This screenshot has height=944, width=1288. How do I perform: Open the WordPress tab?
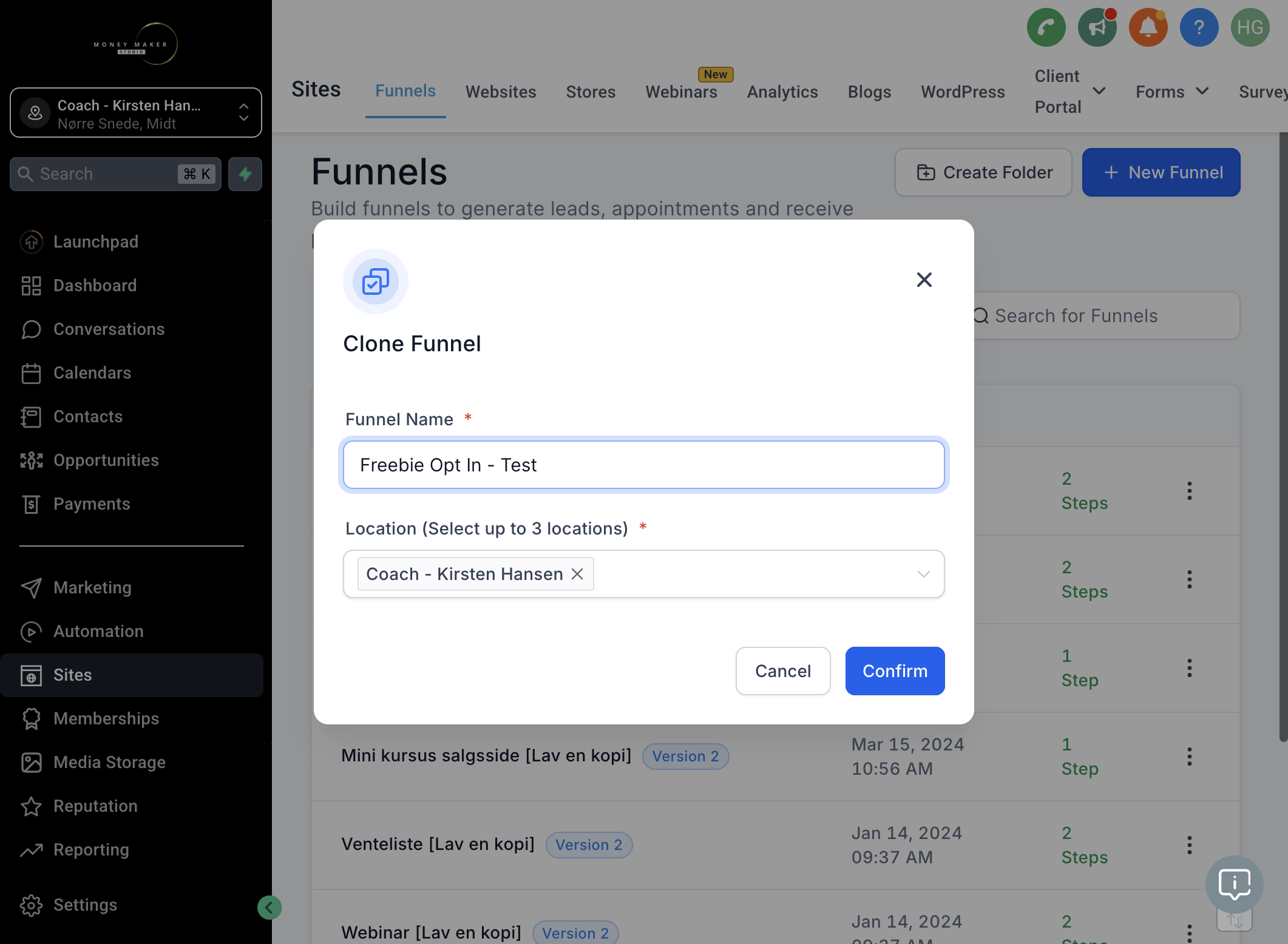point(963,92)
